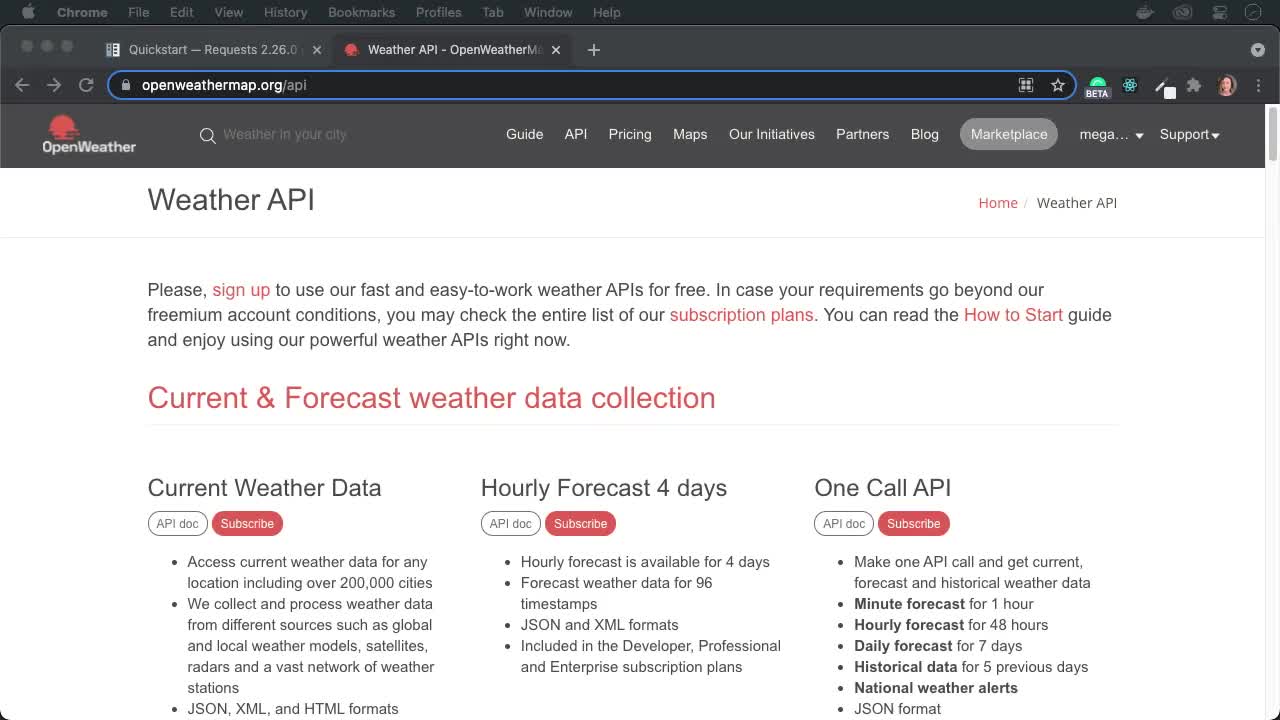Viewport: 1280px width, 720px height.
Task: Open the React Developer Tools extension
Action: pyautogui.click(x=1130, y=85)
